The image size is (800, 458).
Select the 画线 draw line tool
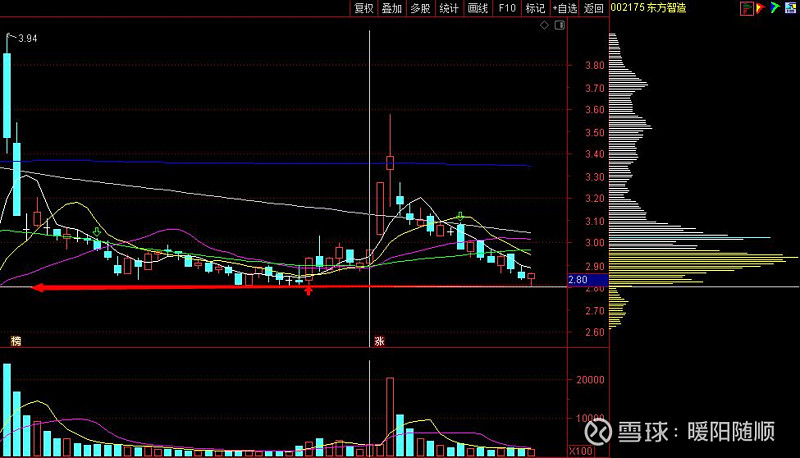(478, 8)
